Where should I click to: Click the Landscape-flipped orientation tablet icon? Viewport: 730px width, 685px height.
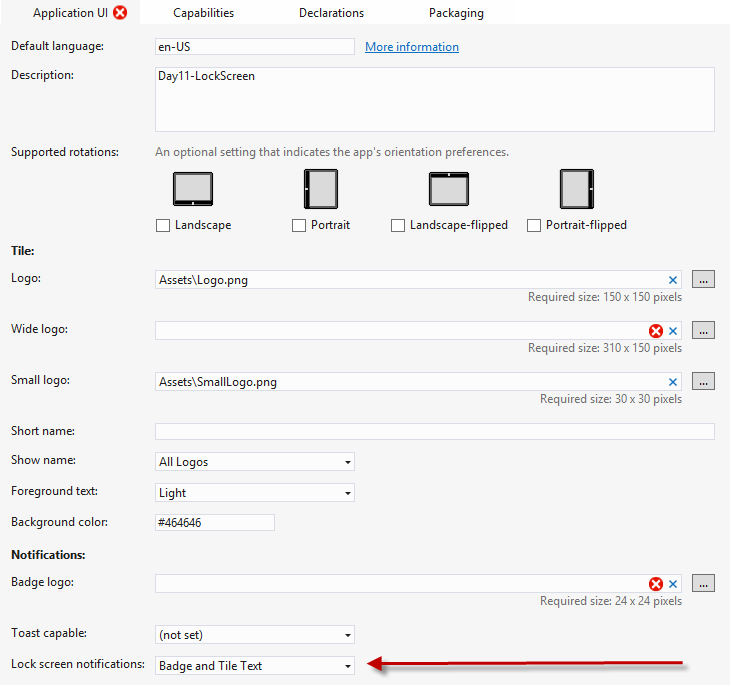(449, 189)
